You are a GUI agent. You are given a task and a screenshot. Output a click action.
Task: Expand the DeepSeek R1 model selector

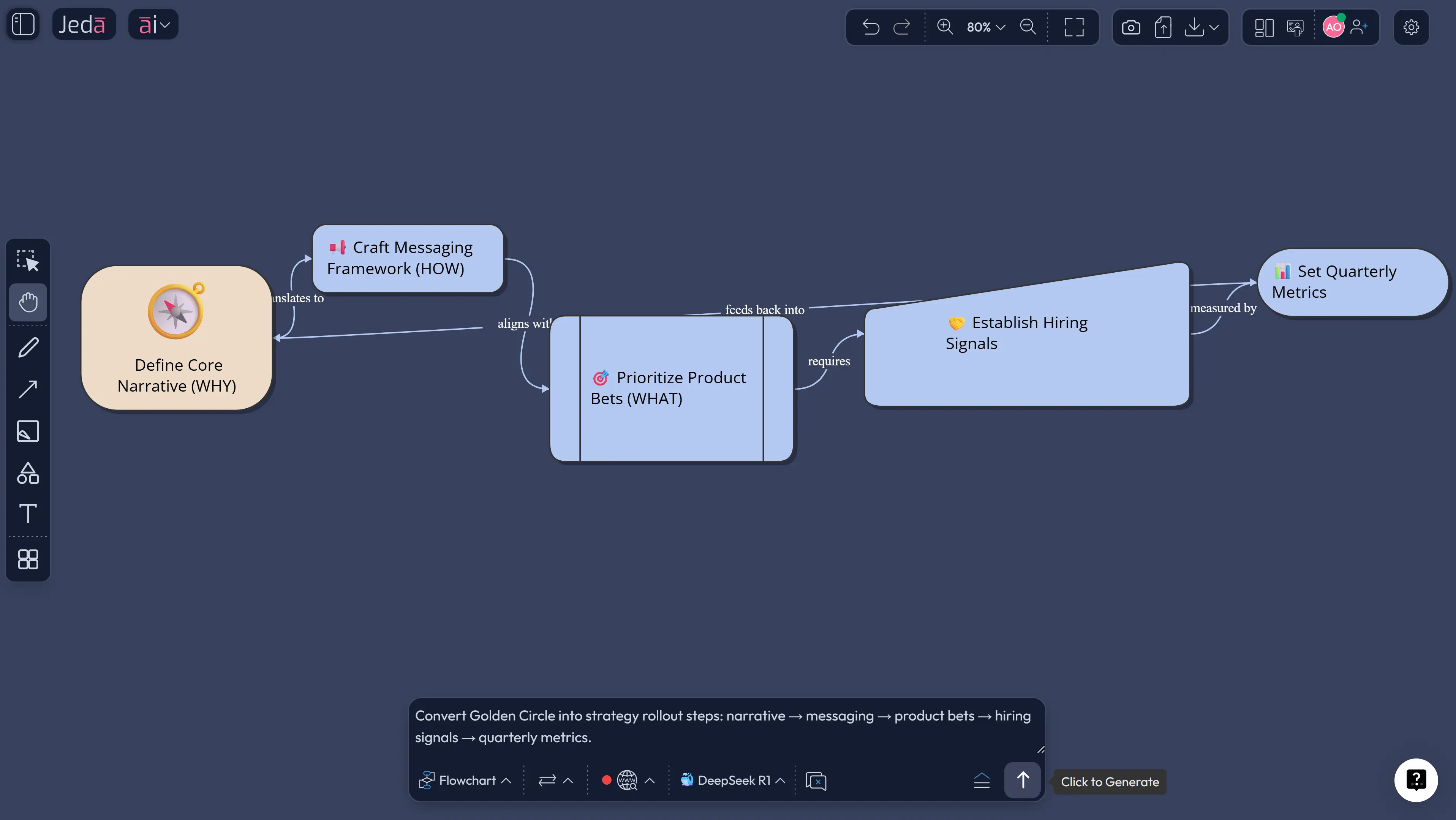[733, 781]
